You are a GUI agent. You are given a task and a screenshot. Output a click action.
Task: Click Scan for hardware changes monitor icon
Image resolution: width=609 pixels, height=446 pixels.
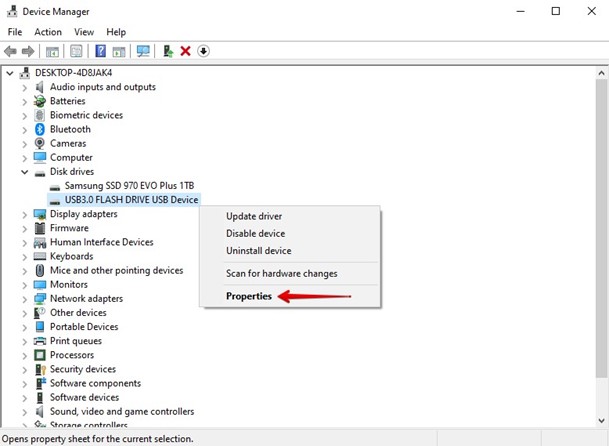(x=143, y=51)
